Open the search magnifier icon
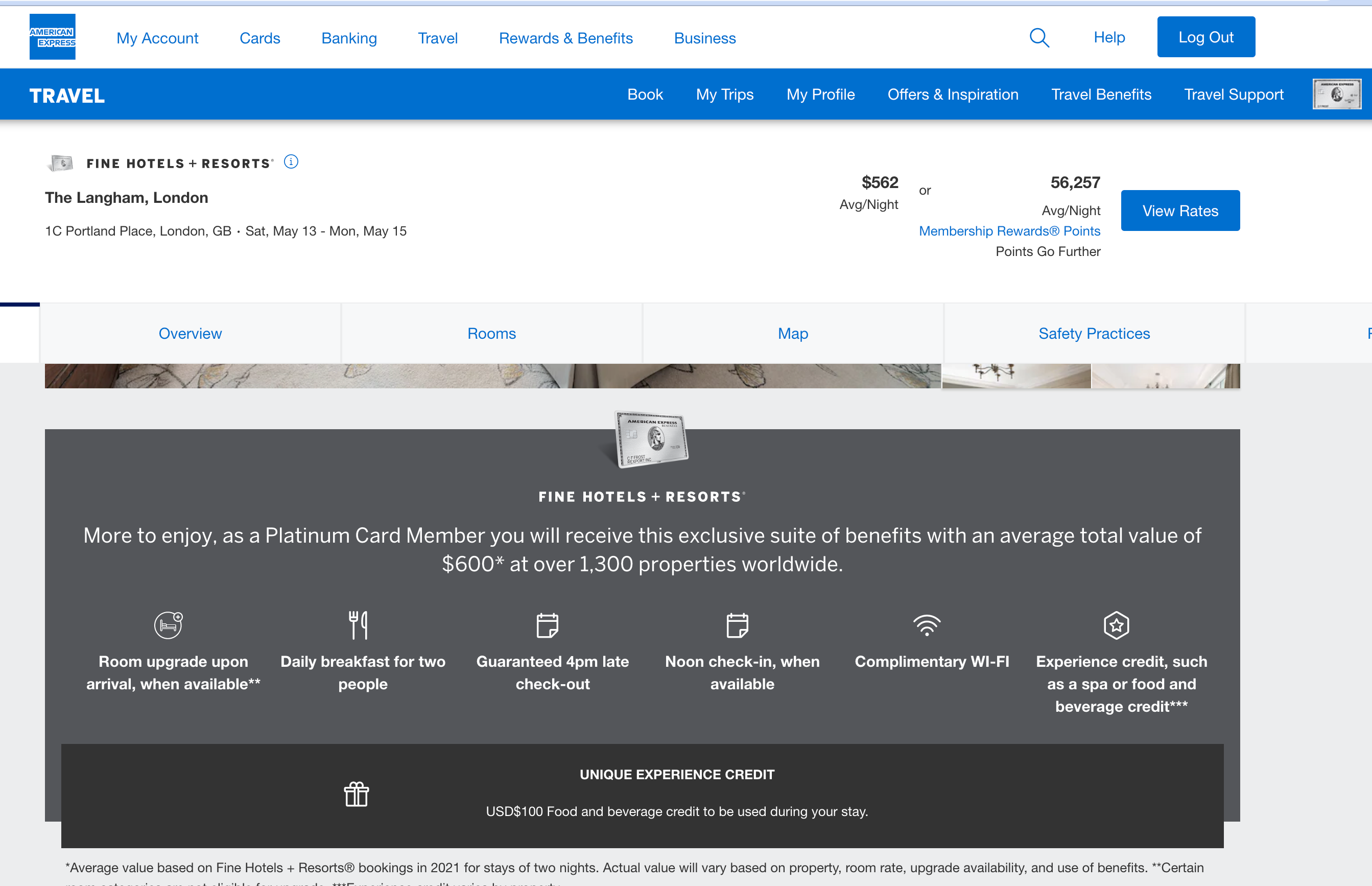This screenshot has height=886, width=1372. [1039, 38]
